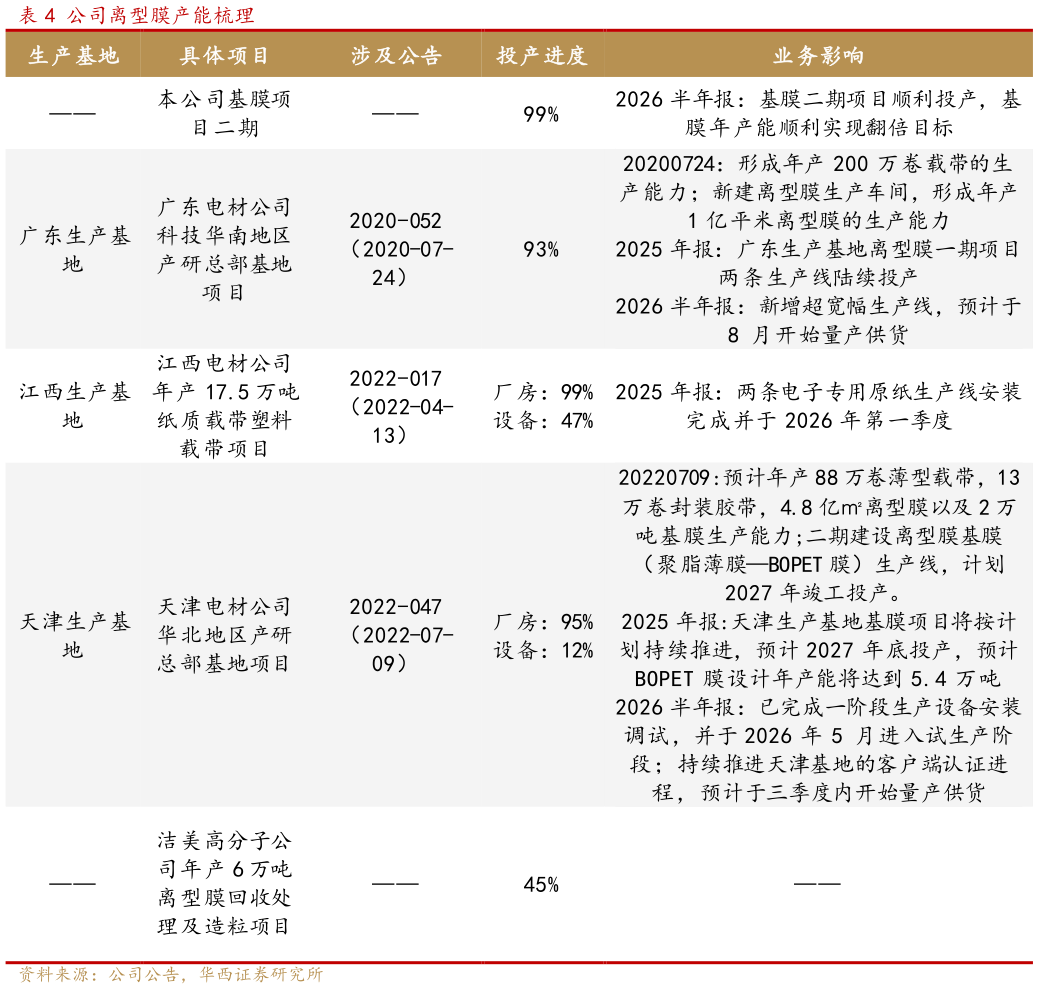Click '20220709:预计年产 88 万卷薄型载带' text
The height and width of the screenshot is (989, 1038).
(x=818, y=535)
